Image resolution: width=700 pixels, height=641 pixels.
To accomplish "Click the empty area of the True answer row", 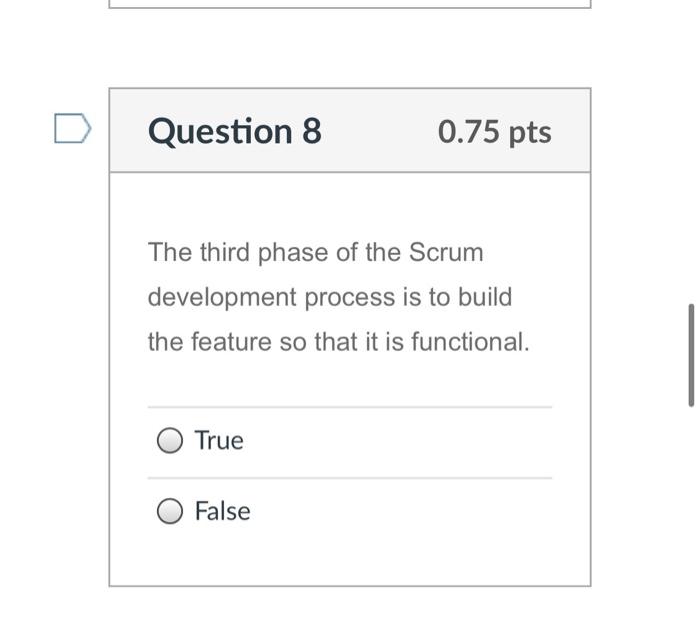I will pyautogui.click(x=400, y=441).
